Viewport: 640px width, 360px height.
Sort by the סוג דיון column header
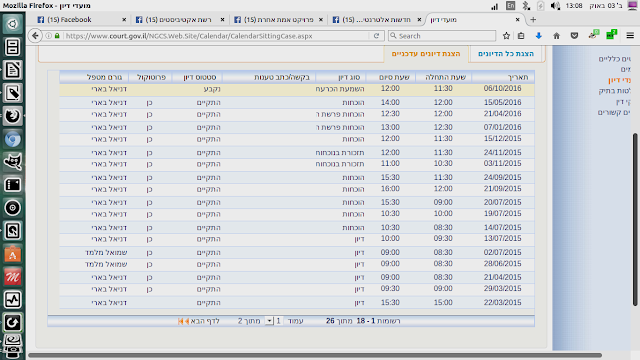(349, 77)
